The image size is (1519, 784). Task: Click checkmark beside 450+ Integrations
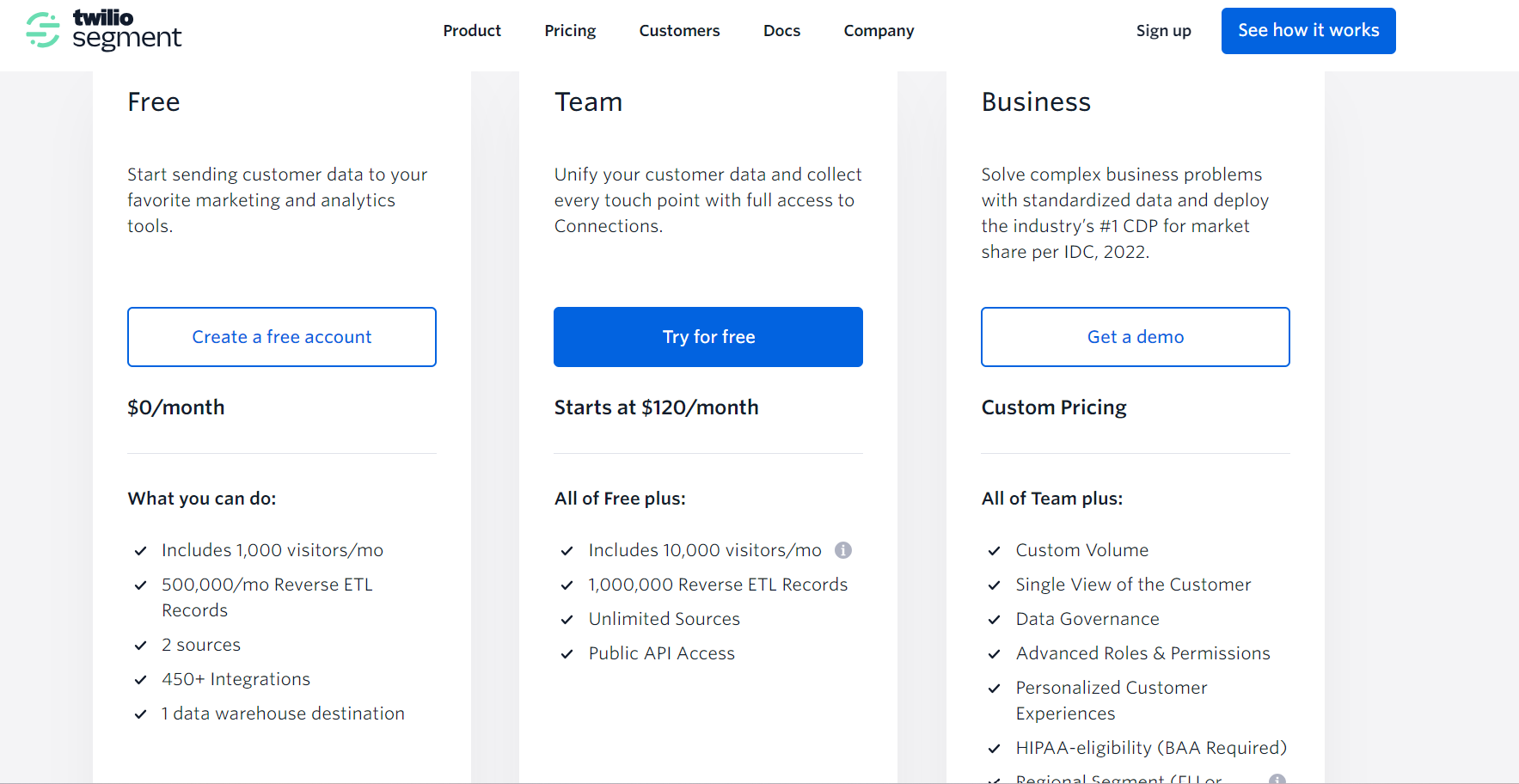[141, 680]
